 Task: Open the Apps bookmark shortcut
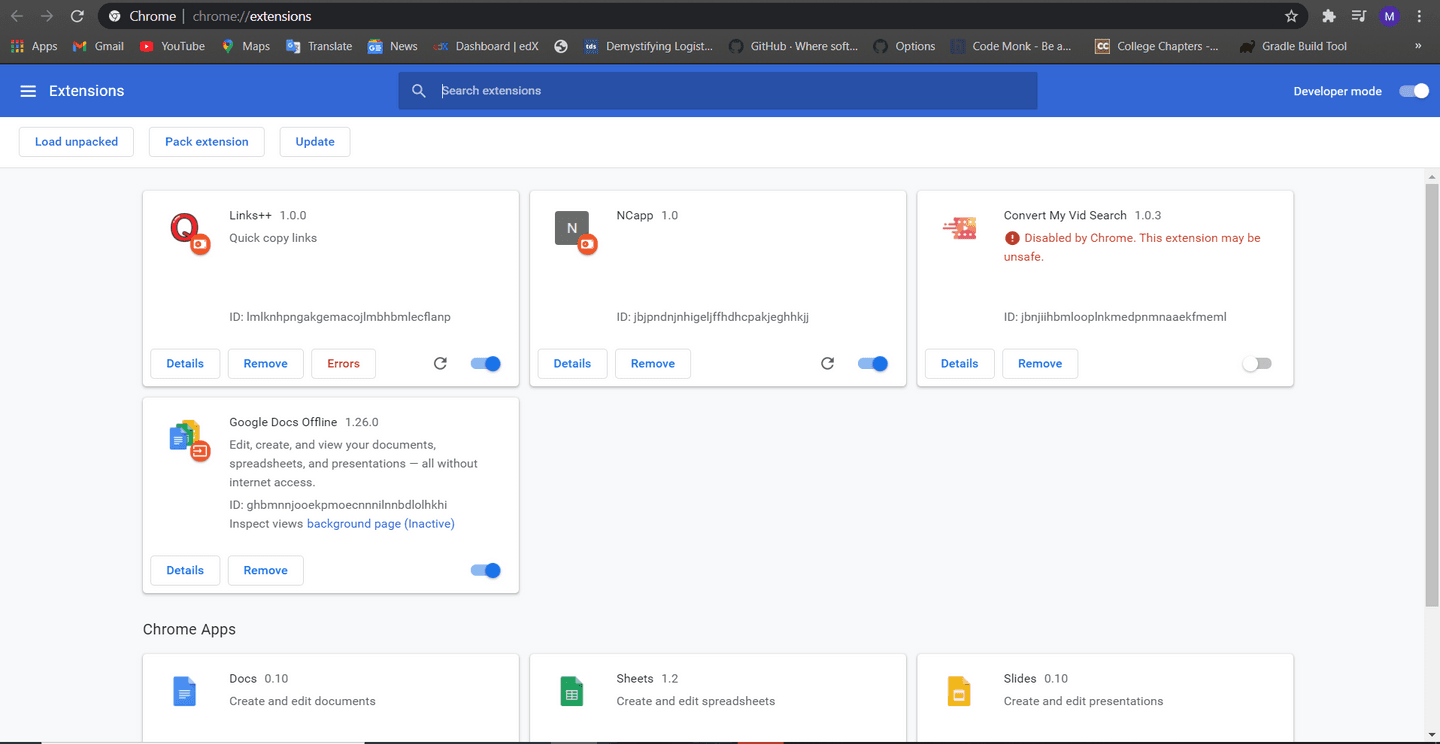(34, 46)
